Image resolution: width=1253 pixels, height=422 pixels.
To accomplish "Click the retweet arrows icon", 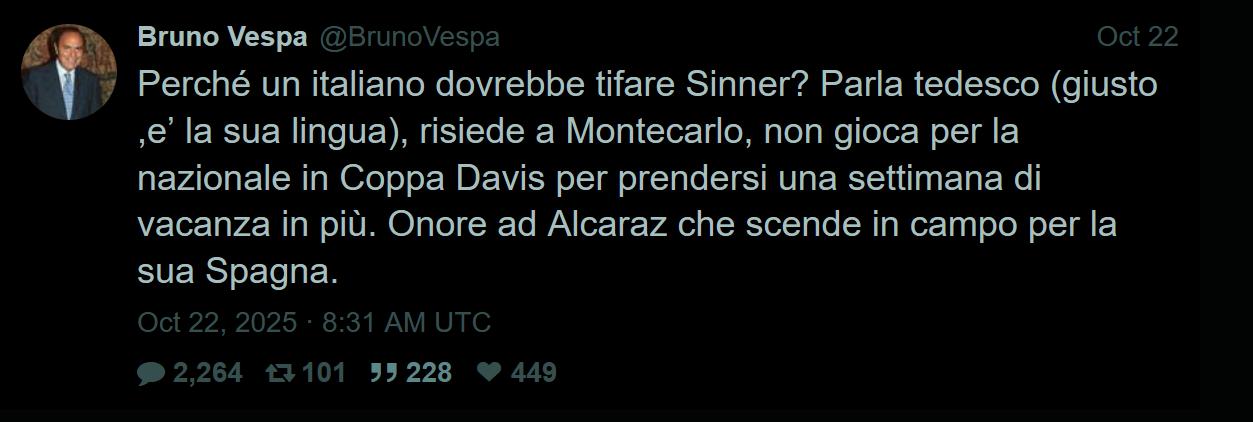I will pos(279,373).
